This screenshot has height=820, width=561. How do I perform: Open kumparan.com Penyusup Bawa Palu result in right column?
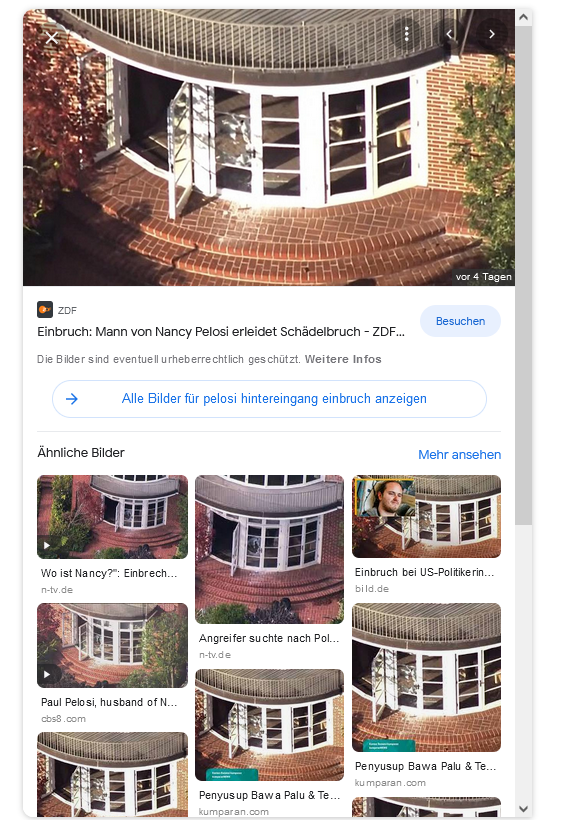click(x=426, y=677)
